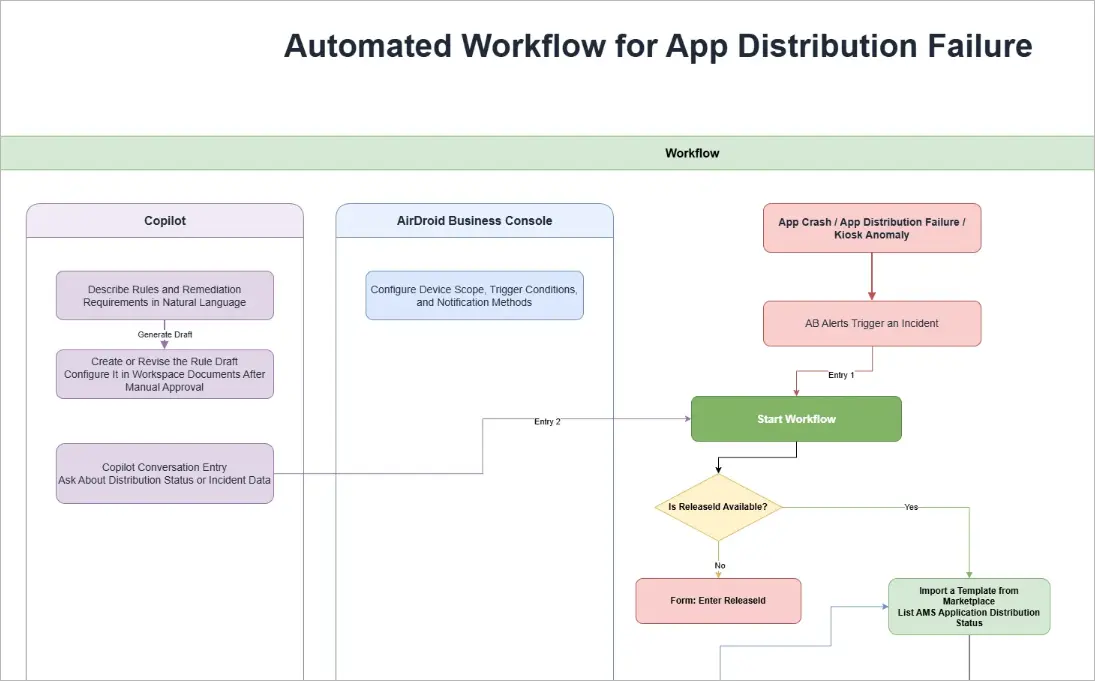Click the green Start Workflow node
This screenshot has height=681, width=1095.
[x=796, y=419]
